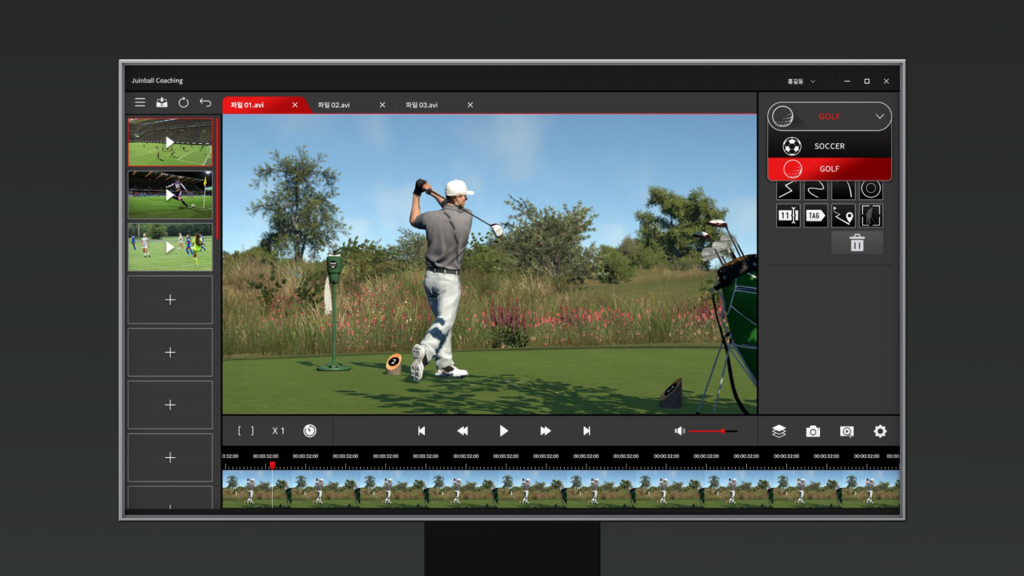This screenshot has height=576, width=1024.
Task: Switch to the 파일 02.avi tab
Action: (334, 104)
